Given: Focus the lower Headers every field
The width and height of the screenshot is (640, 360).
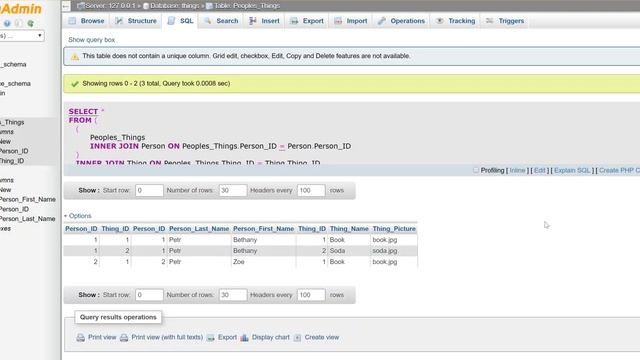Looking at the screenshot, I should [x=311, y=295].
